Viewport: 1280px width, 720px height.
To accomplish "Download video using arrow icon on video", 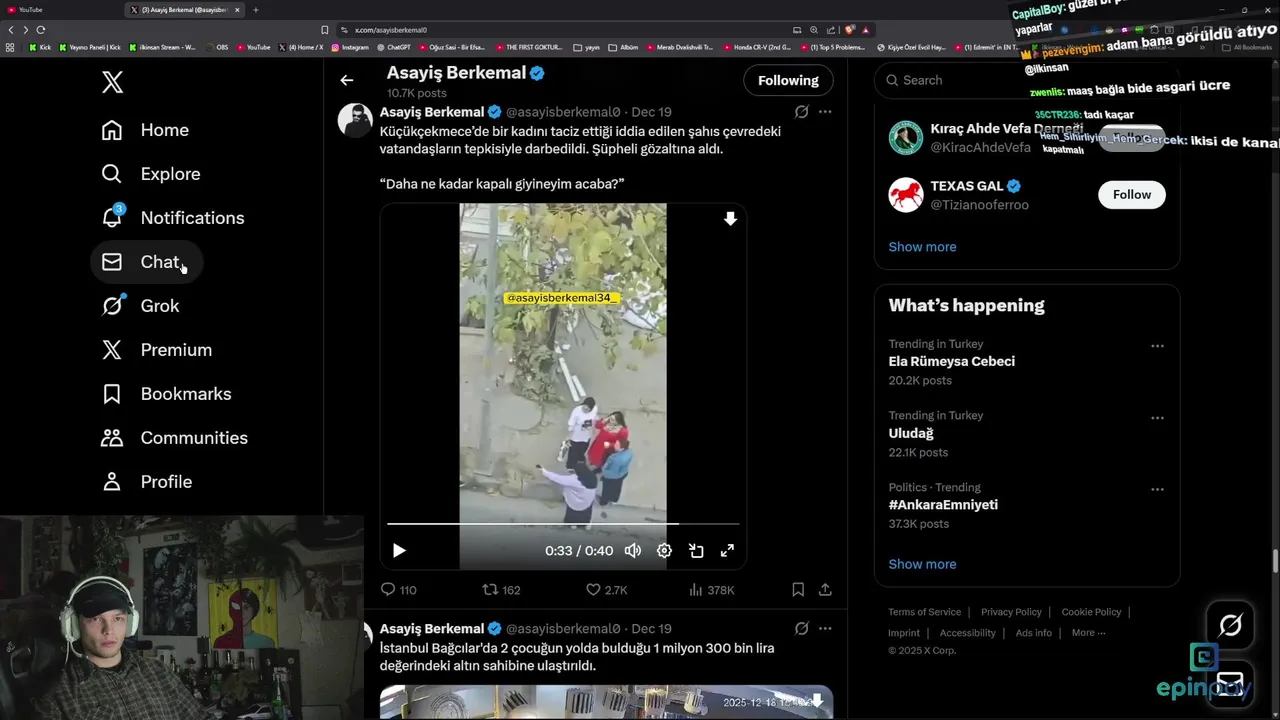I will [x=730, y=219].
